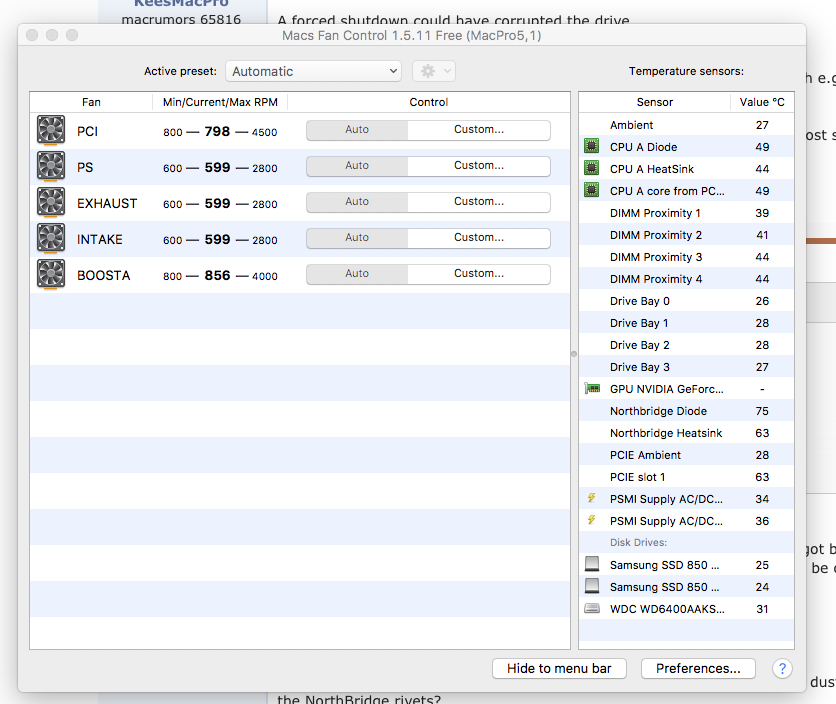Click the PCI fan name label

click(87, 131)
